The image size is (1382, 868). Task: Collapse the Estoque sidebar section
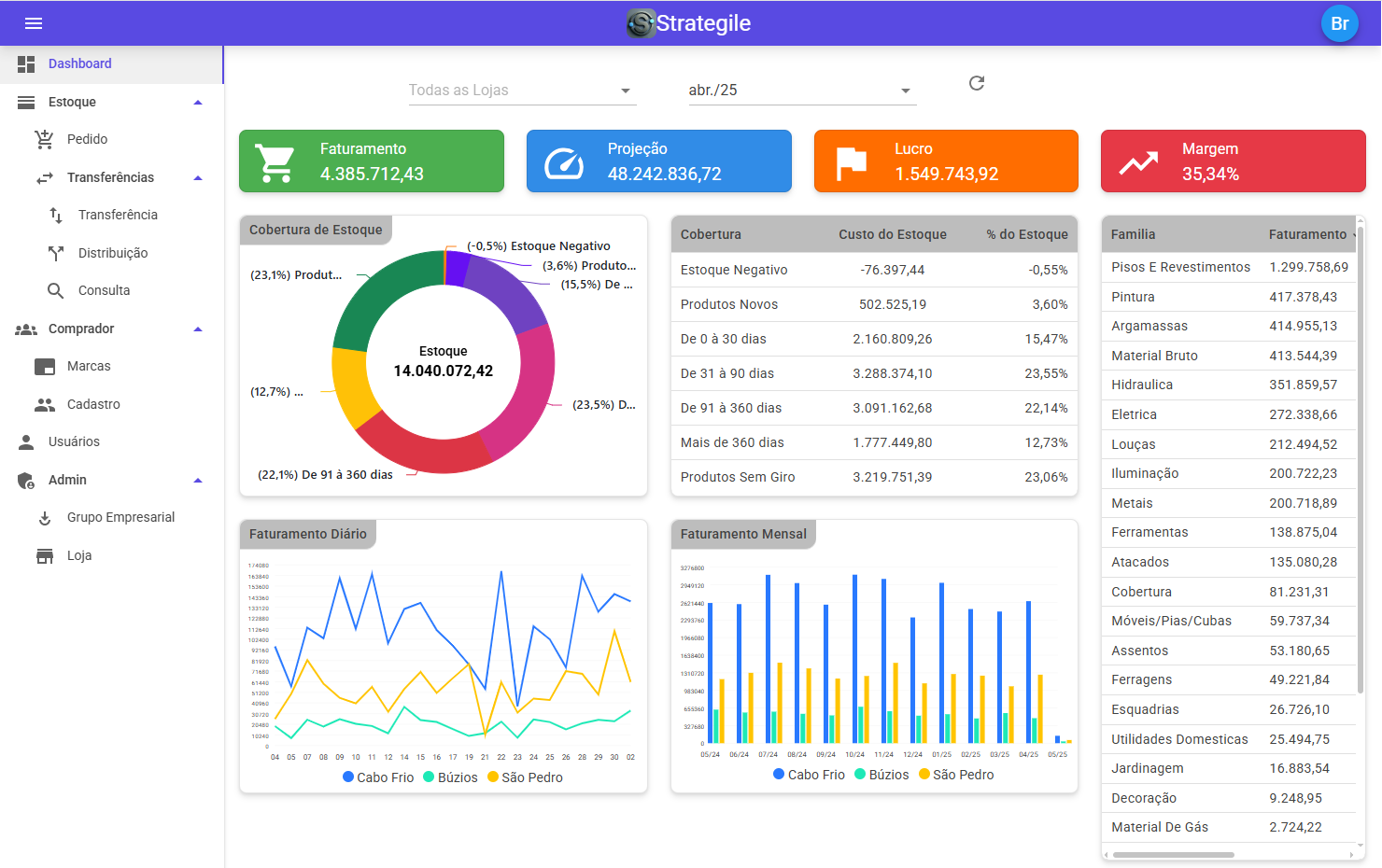(198, 103)
